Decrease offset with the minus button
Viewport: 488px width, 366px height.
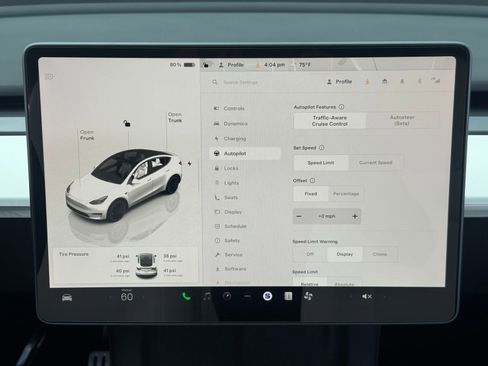pyautogui.click(x=299, y=216)
